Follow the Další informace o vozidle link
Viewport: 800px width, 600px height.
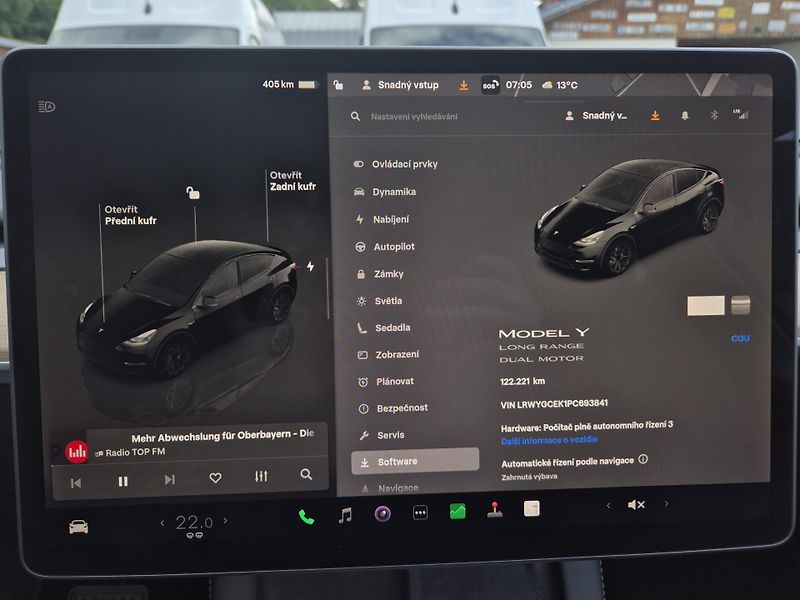[549, 440]
